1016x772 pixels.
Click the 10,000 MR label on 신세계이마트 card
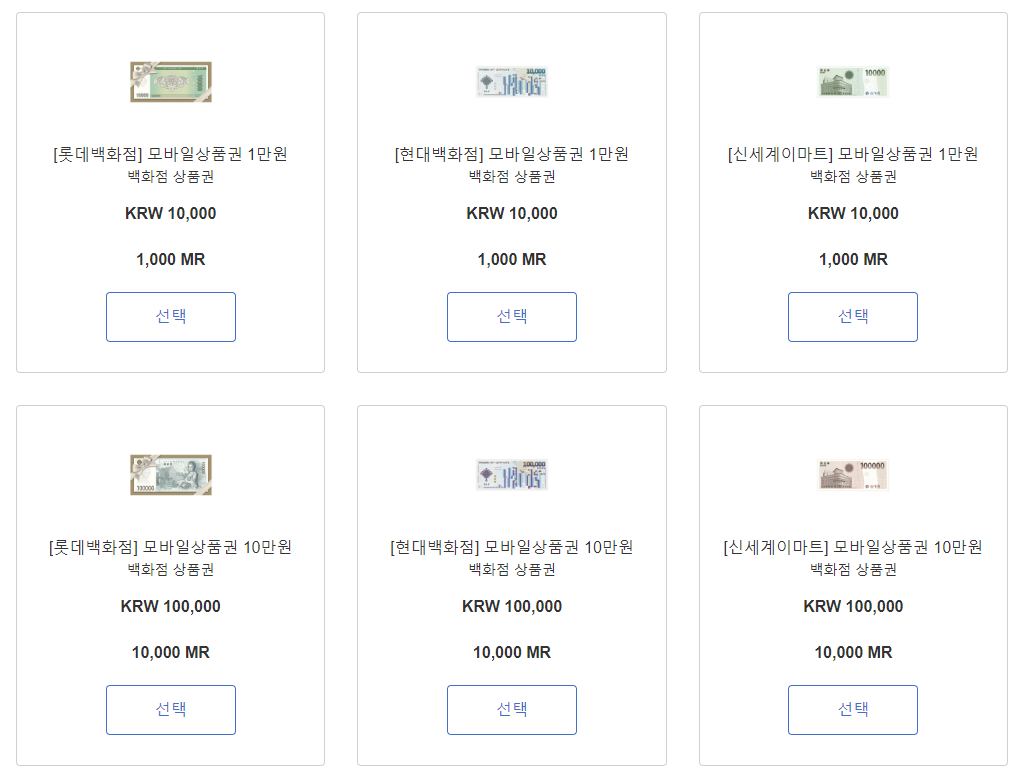click(x=852, y=651)
